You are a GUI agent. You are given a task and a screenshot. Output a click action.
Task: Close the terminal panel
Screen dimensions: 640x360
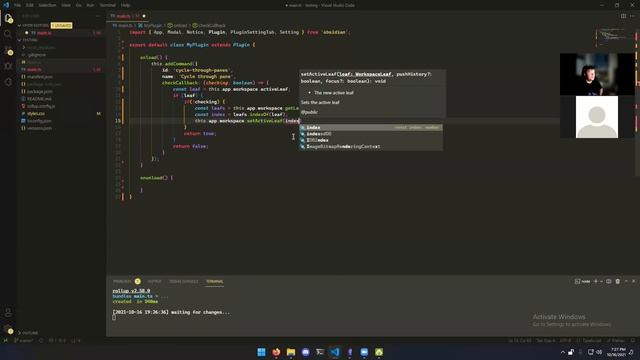(x=633, y=281)
